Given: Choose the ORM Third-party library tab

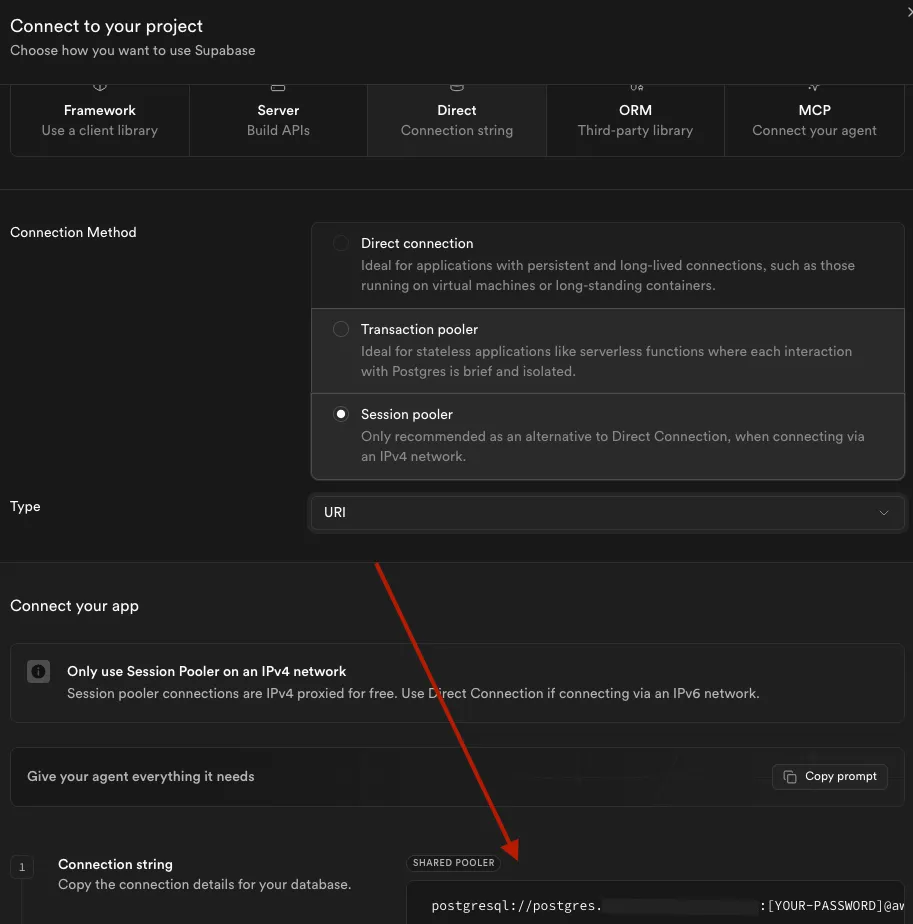Looking at the screenshot, I should (635, 120).
